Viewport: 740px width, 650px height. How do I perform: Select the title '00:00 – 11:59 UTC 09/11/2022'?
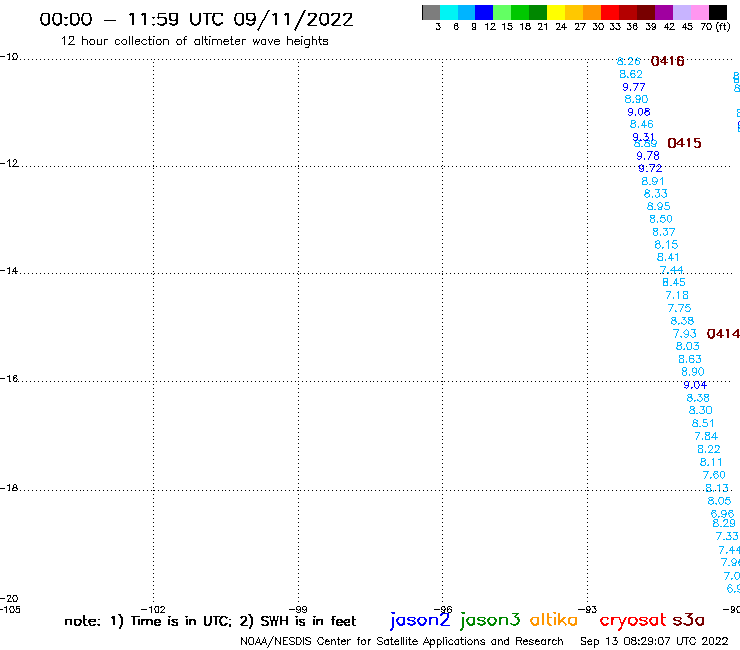(196, 19)
